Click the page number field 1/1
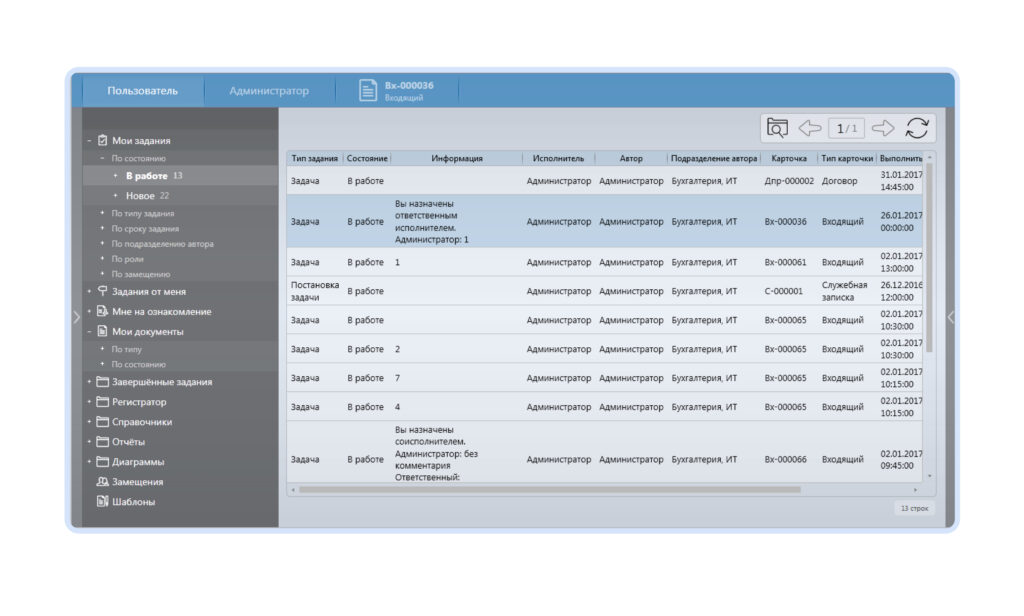The height and width of the screenshot is (616, 1024). coord(846,128)
